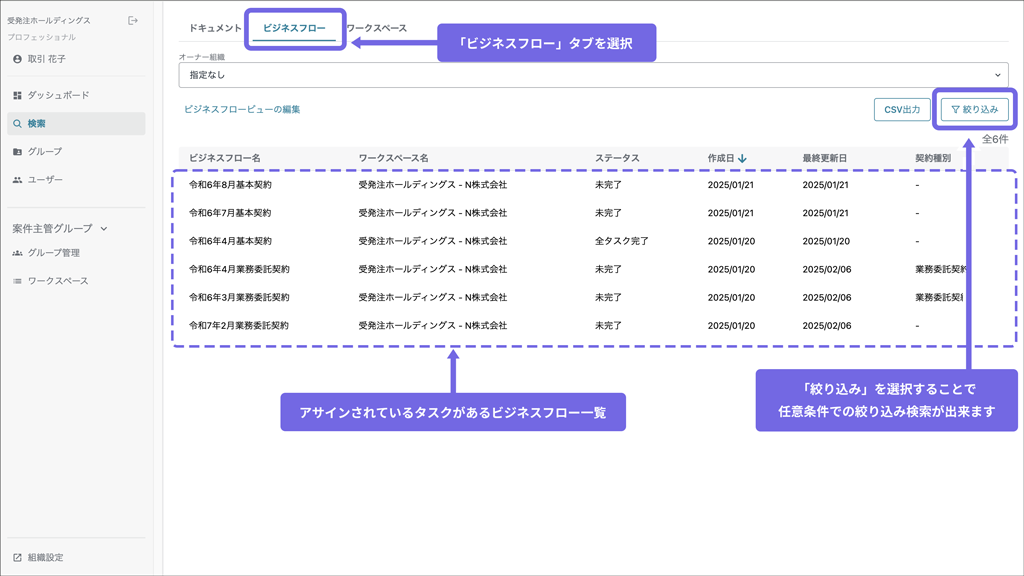Image resolution: width=1024 pixels, height=576 pixels.
Task: Switch to the ワークスペース tab at top
Action: coord(376,28)
